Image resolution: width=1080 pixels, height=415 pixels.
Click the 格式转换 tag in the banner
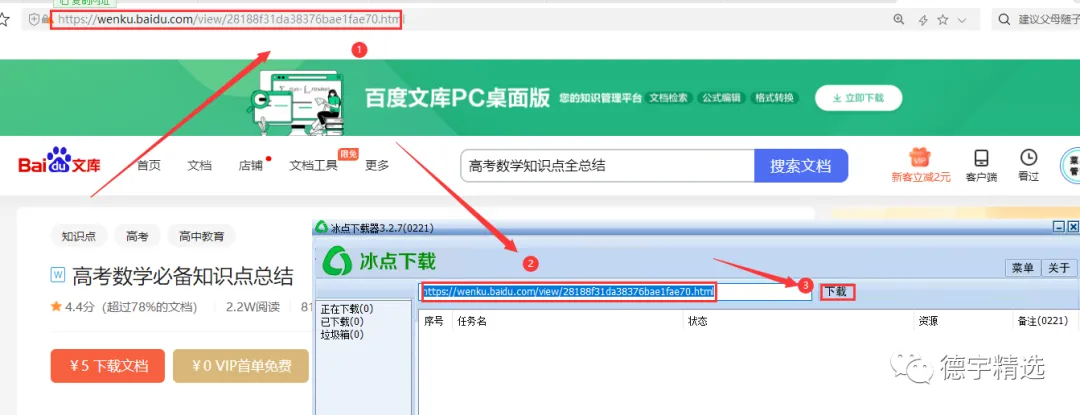click(x=774, y=98)
